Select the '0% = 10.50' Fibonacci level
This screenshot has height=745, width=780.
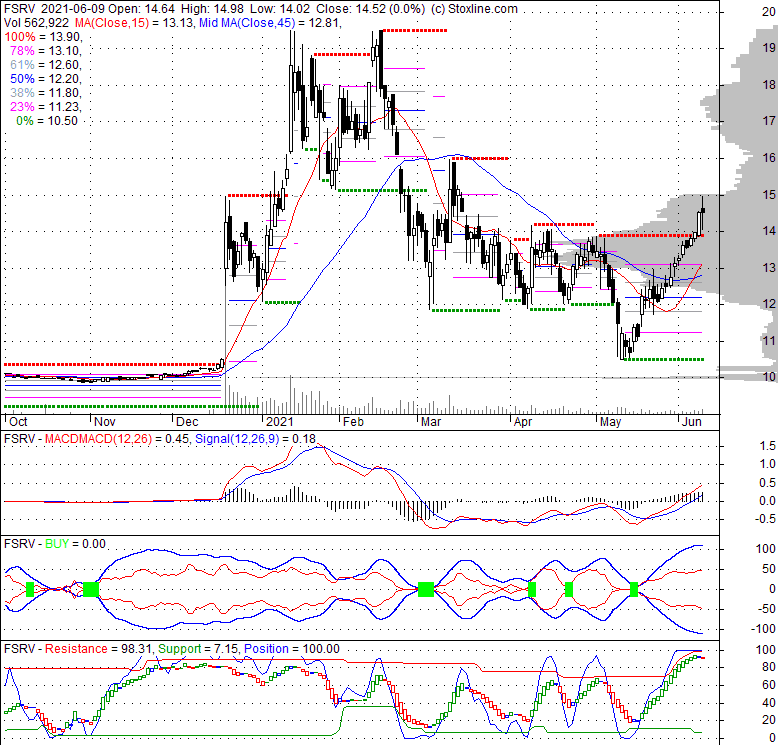click(x=47, y=120)
